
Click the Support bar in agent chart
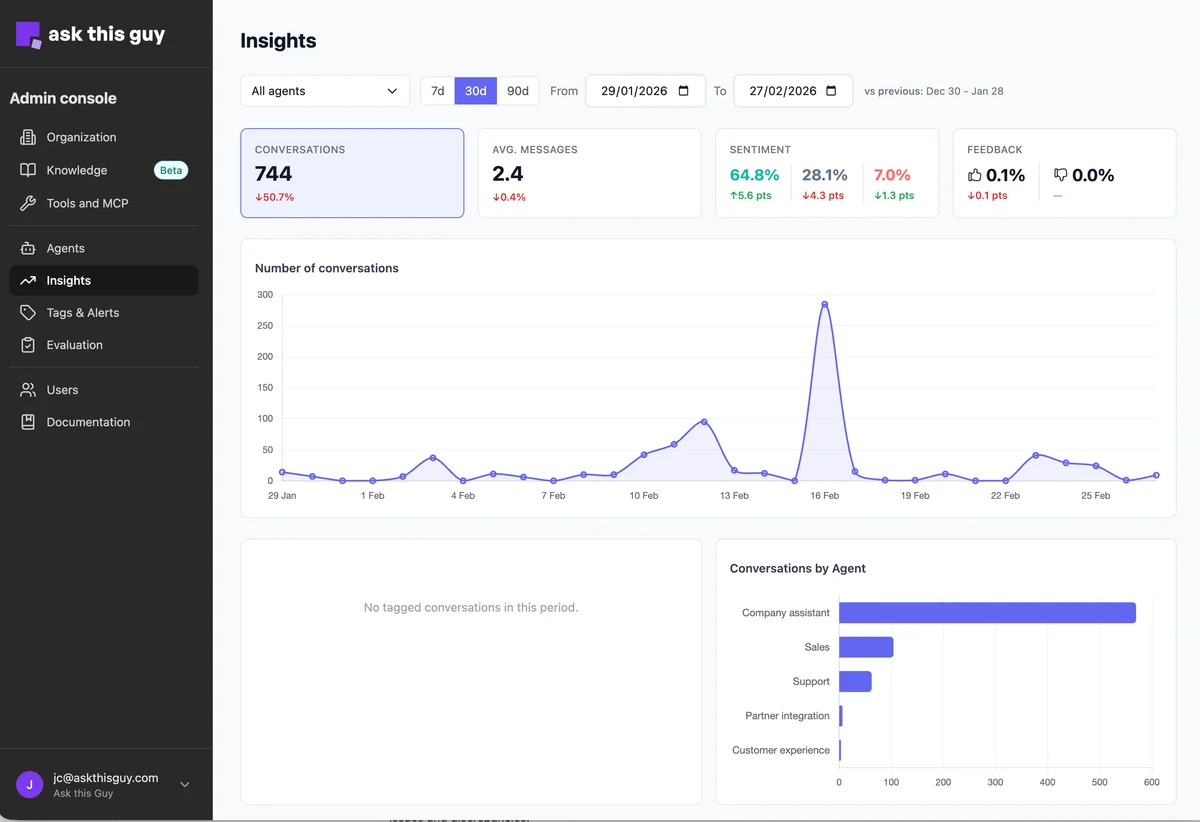point(855,682)
